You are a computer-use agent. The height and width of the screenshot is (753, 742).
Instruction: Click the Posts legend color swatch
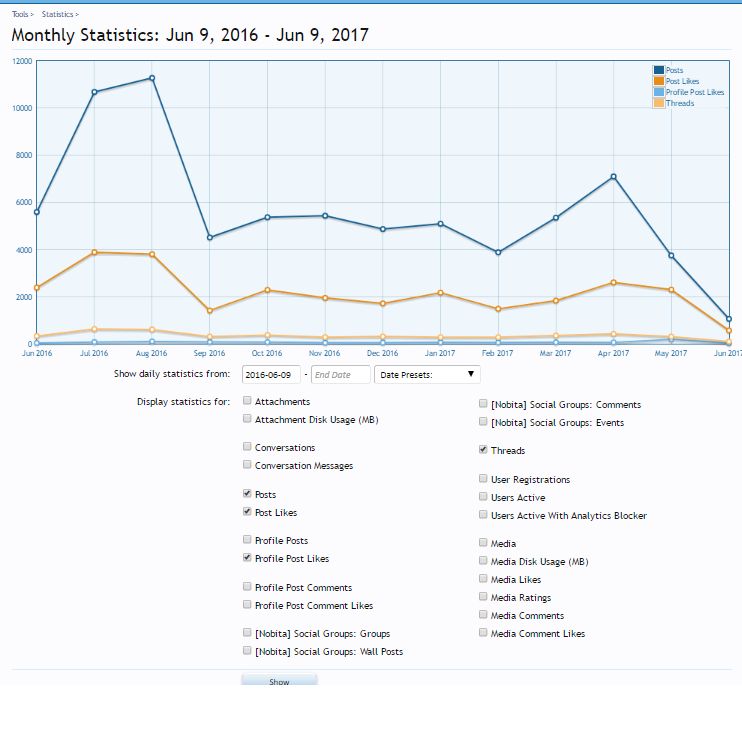click(659, 71)
